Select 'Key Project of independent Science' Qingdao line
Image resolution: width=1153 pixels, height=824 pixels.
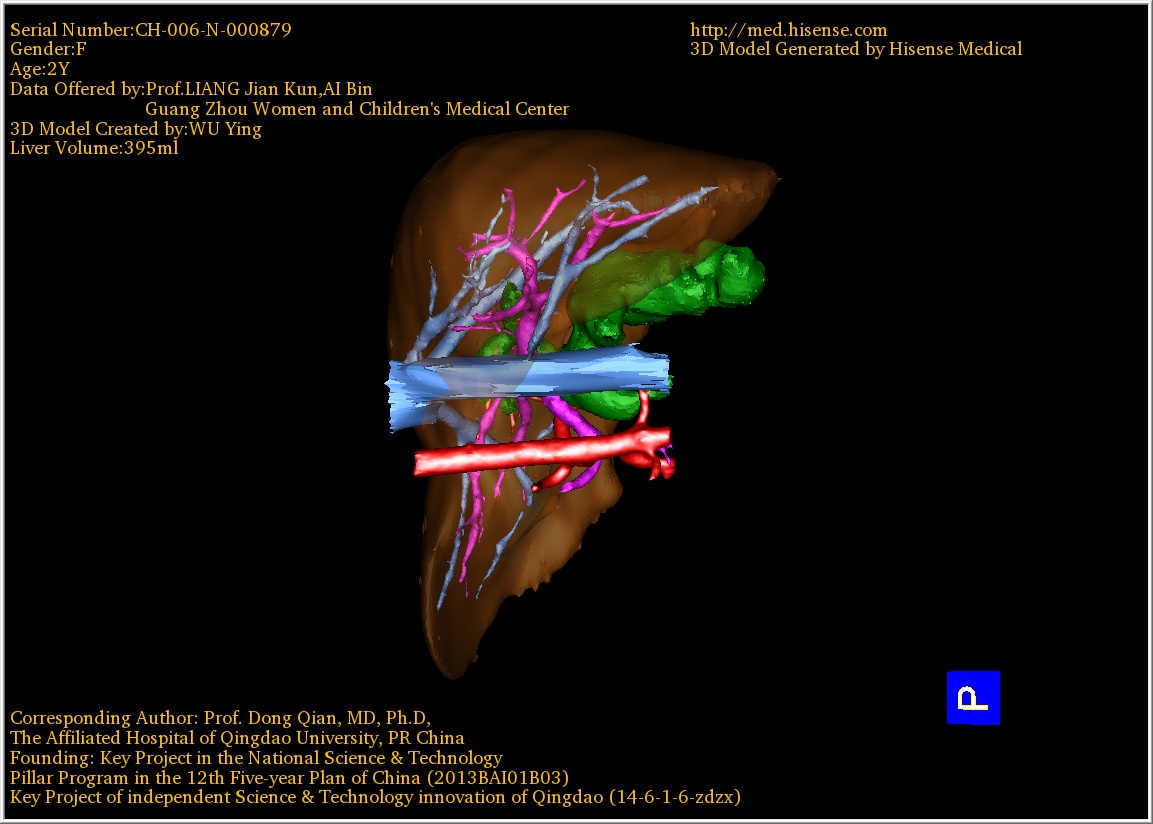(375, 798)
